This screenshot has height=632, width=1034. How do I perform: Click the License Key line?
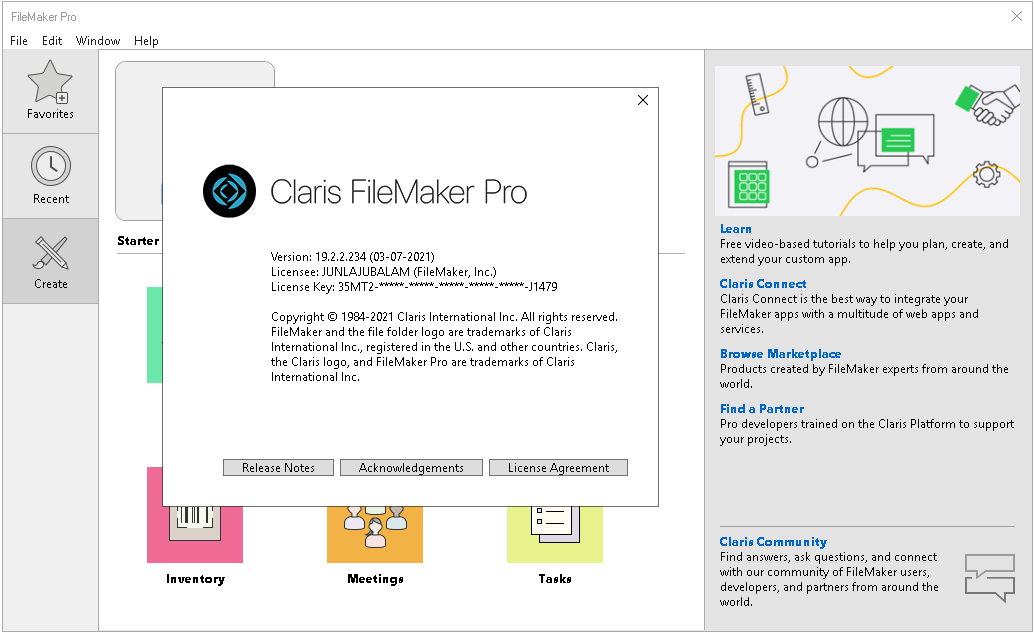(x=414, y=287)
